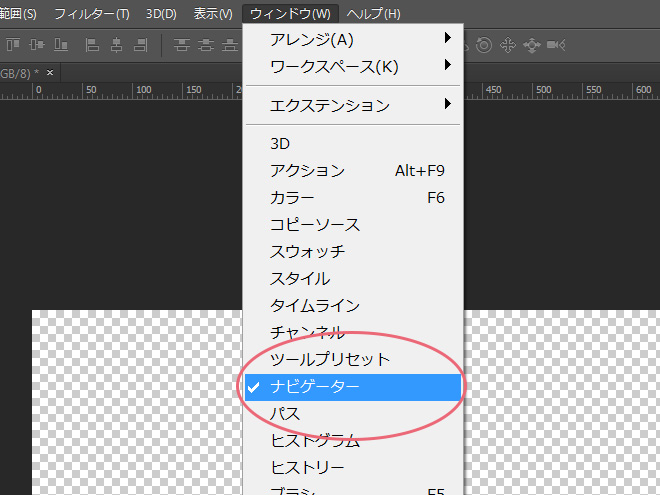This screenshot has width=660, height=495.
Task: Open the ヘルプ(H) menu
Action: (374, 13)
